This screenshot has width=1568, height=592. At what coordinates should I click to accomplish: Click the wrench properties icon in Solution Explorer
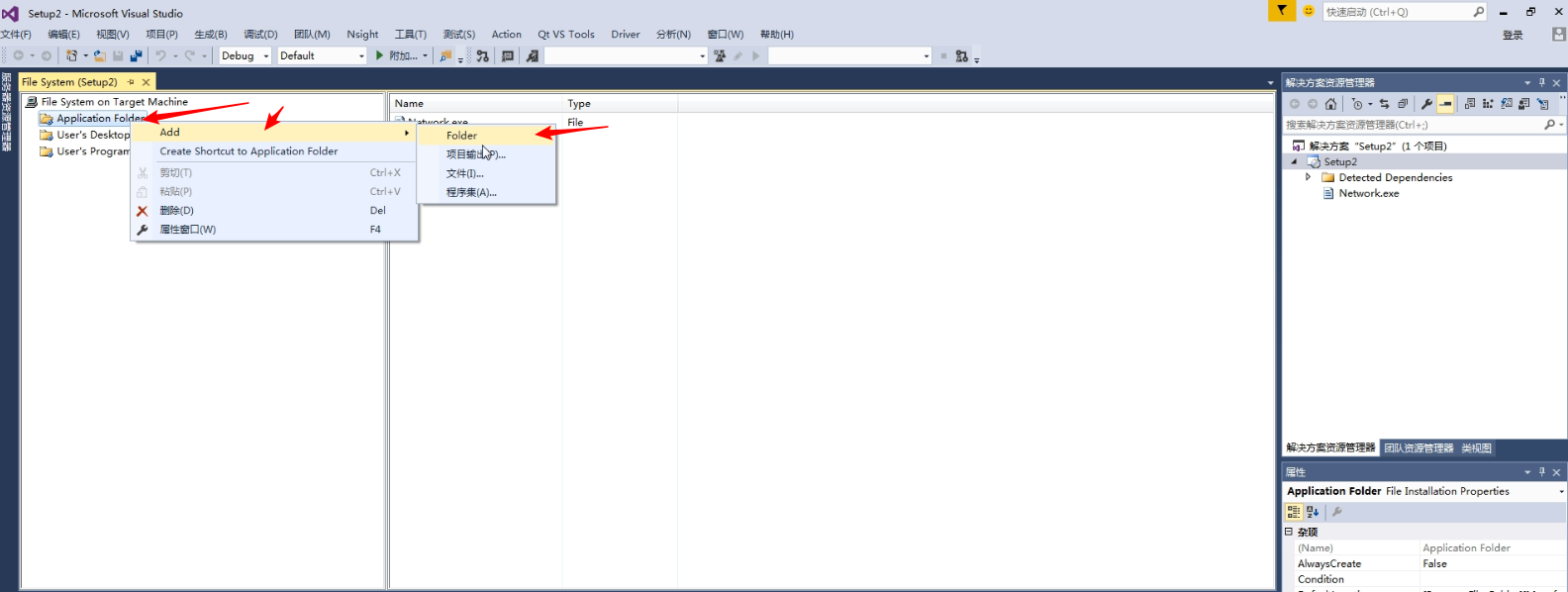(x=1426, y=104)
